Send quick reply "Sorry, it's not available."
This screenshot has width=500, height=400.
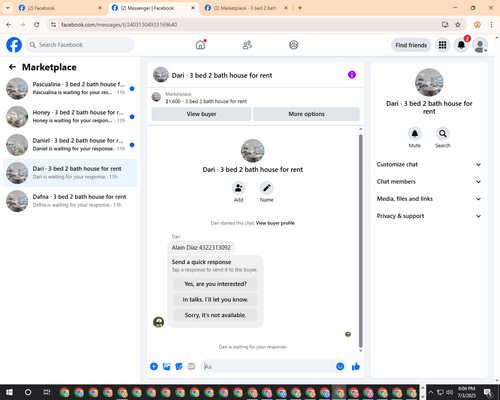click(215, 315)
